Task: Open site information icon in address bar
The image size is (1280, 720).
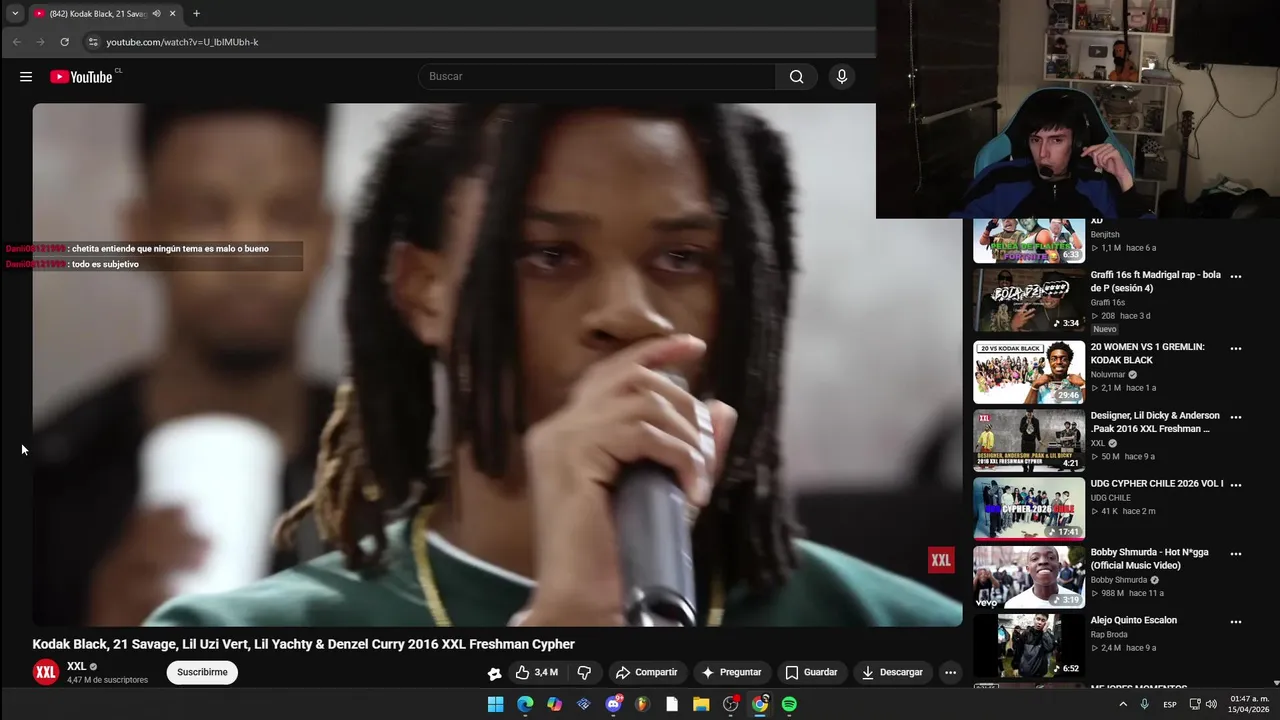Action: pos(93,42)
